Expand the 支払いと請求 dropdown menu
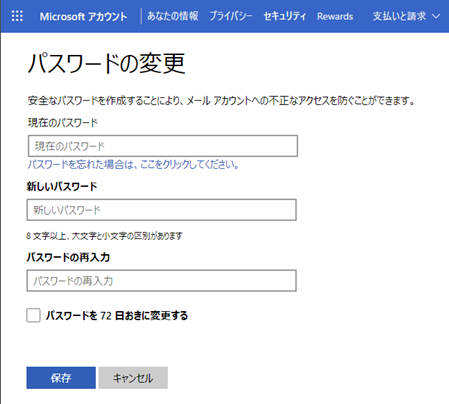 (406, 16)
